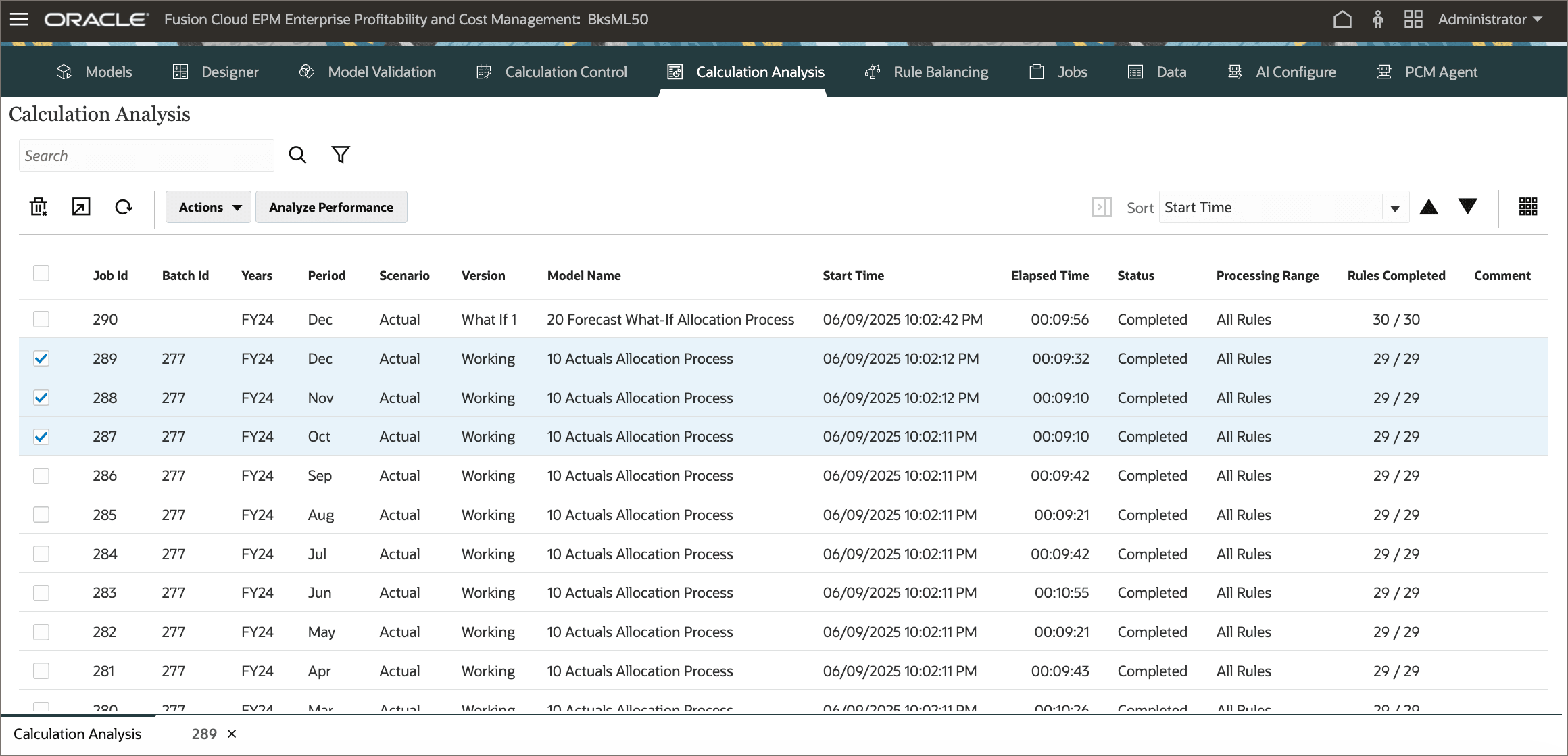Expand the Administrator user menu
This screenshot has height=756, width=1568.
tap(1490, 19)
